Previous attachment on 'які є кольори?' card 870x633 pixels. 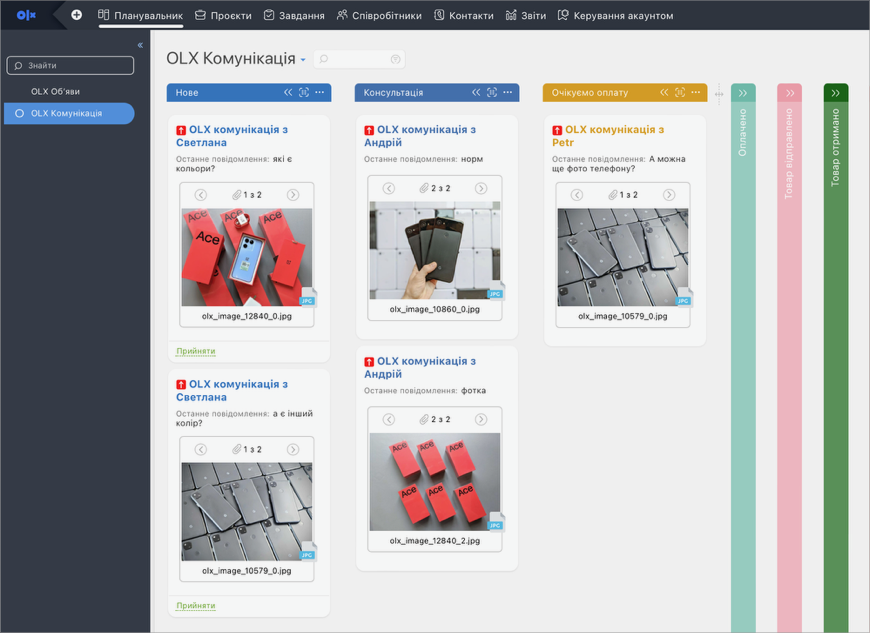coord(201,195)
